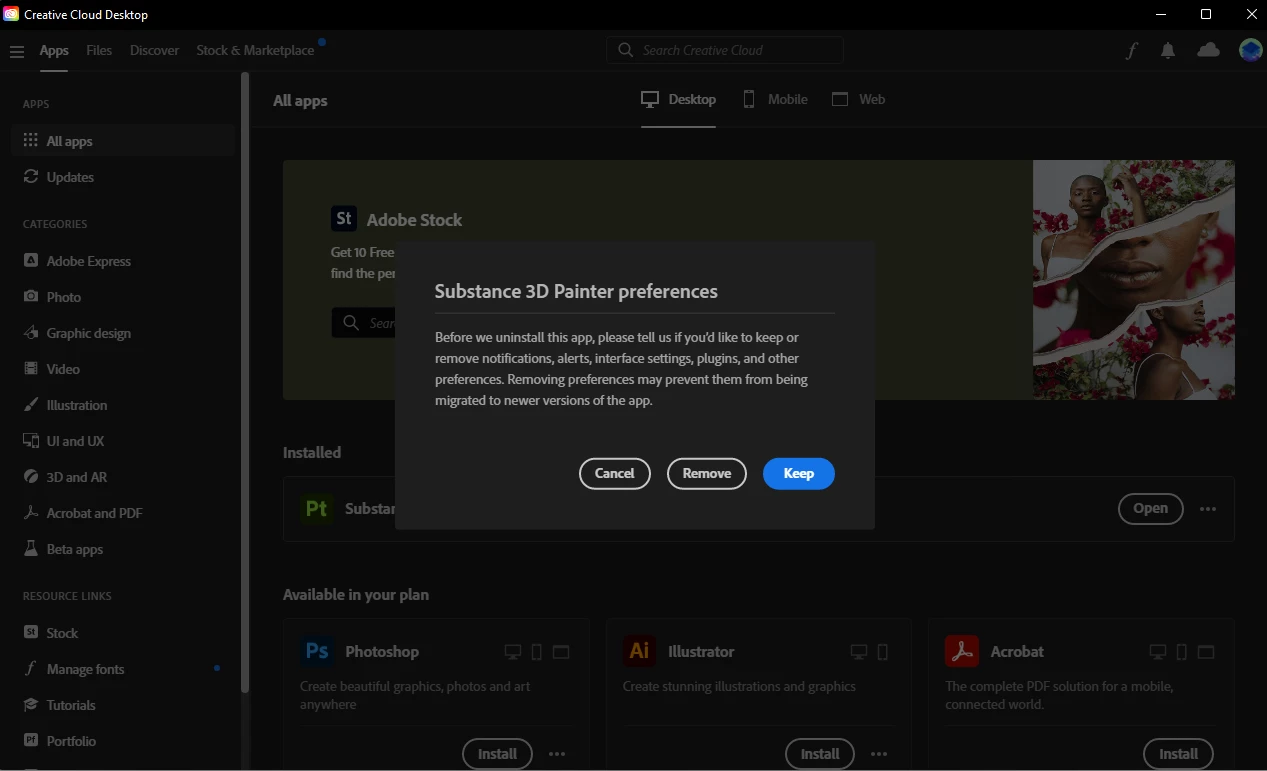Switch to the Desktop apps tab
This screenshot has width=1267, height=771.
[x=679, y=99]
